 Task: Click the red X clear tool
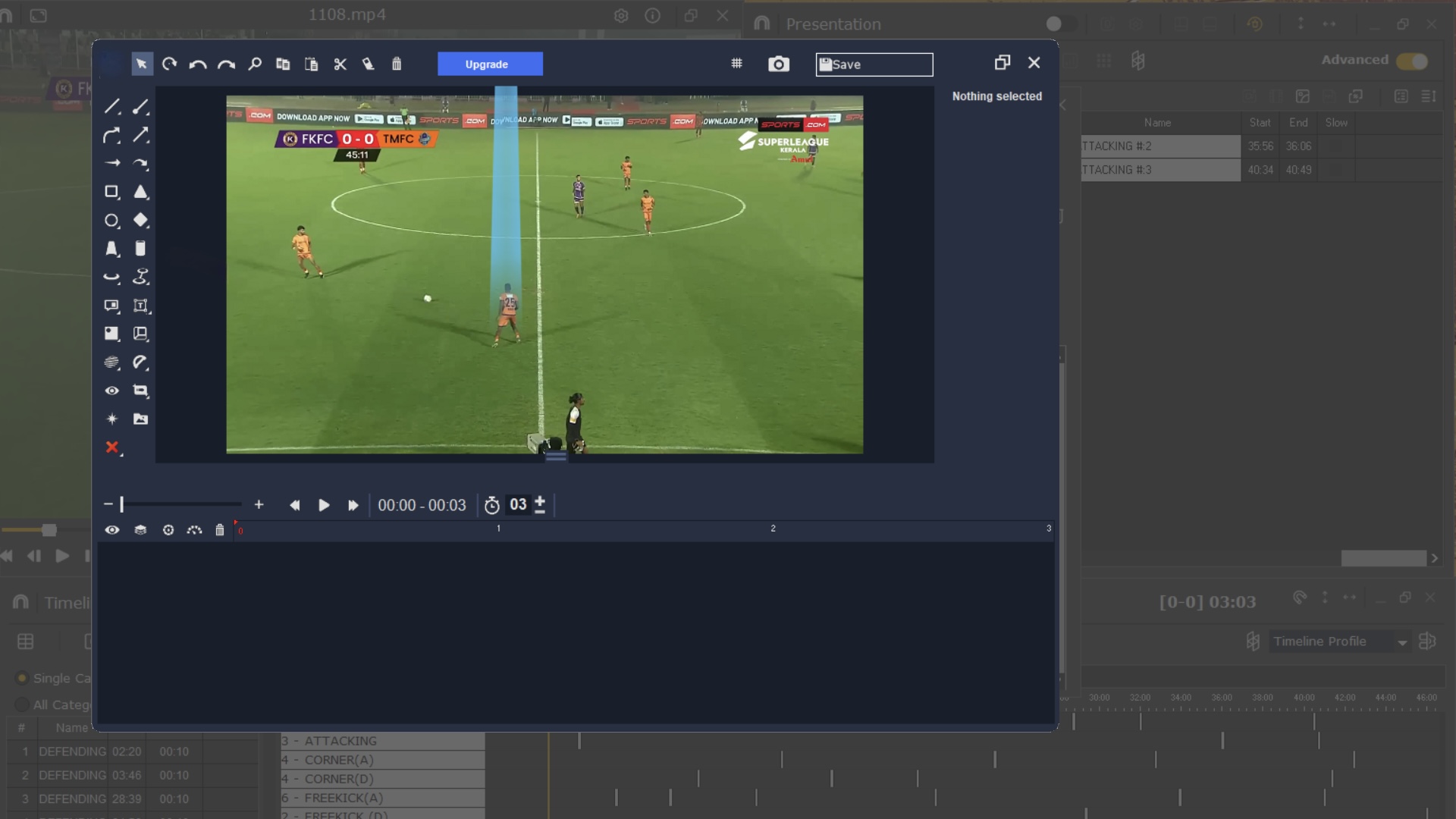(111, 447)
